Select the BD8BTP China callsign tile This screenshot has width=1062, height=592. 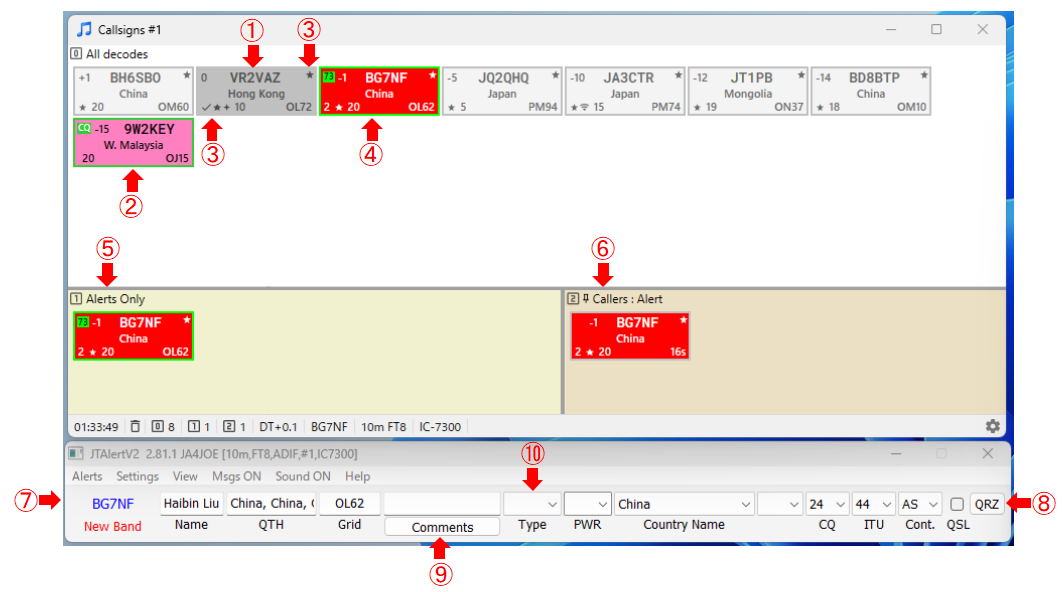click(871, 91)
